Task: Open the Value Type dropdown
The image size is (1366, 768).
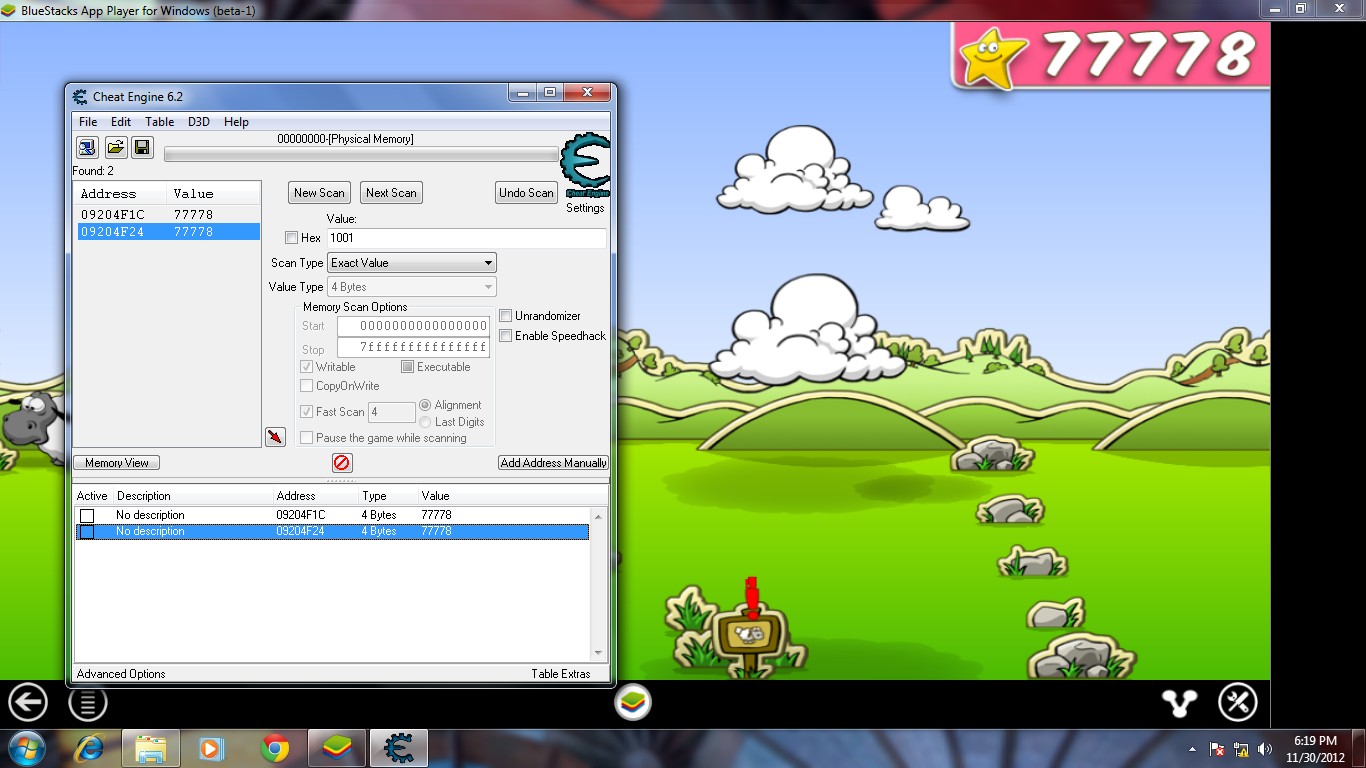Action: [412, 287]
